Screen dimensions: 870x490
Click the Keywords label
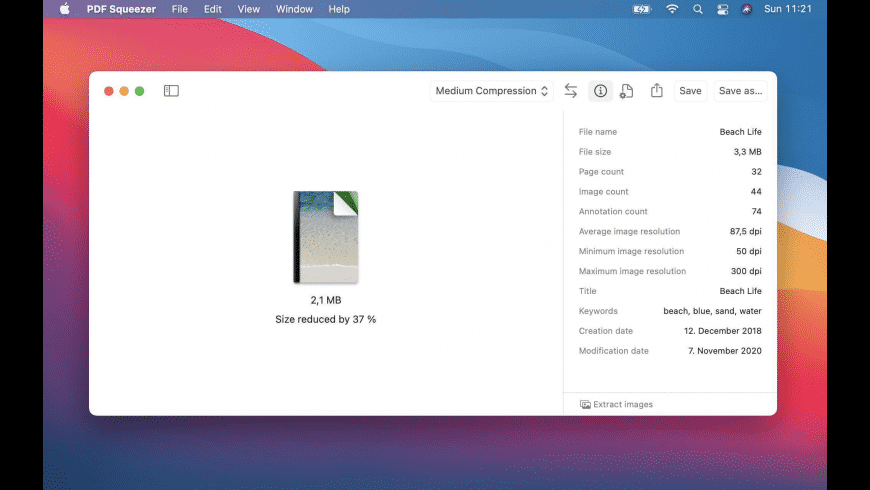tap(598, 311)
